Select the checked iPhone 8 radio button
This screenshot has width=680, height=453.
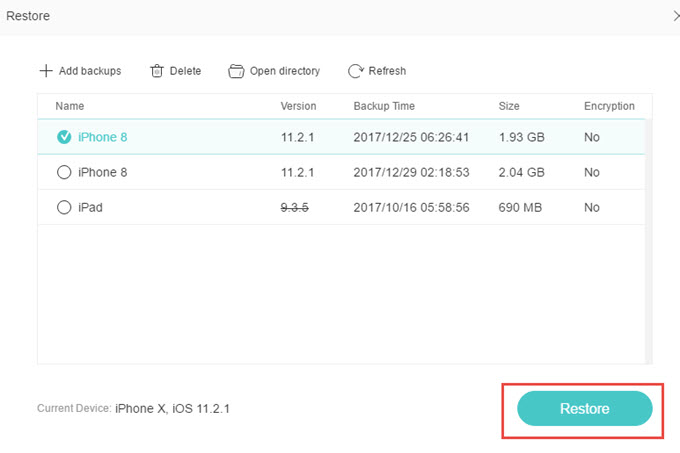click(64, 137)
